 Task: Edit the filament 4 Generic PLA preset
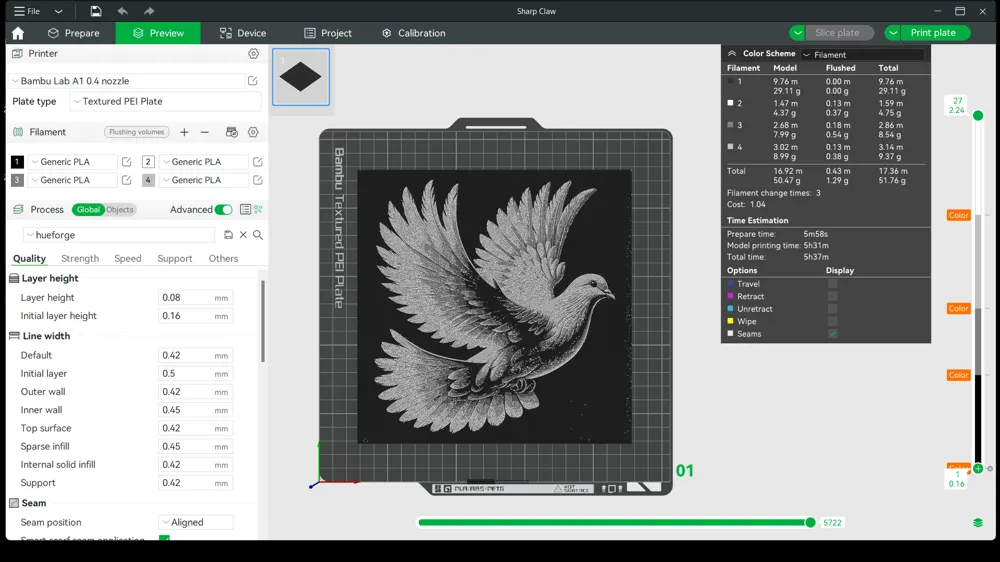click(258, 180)
